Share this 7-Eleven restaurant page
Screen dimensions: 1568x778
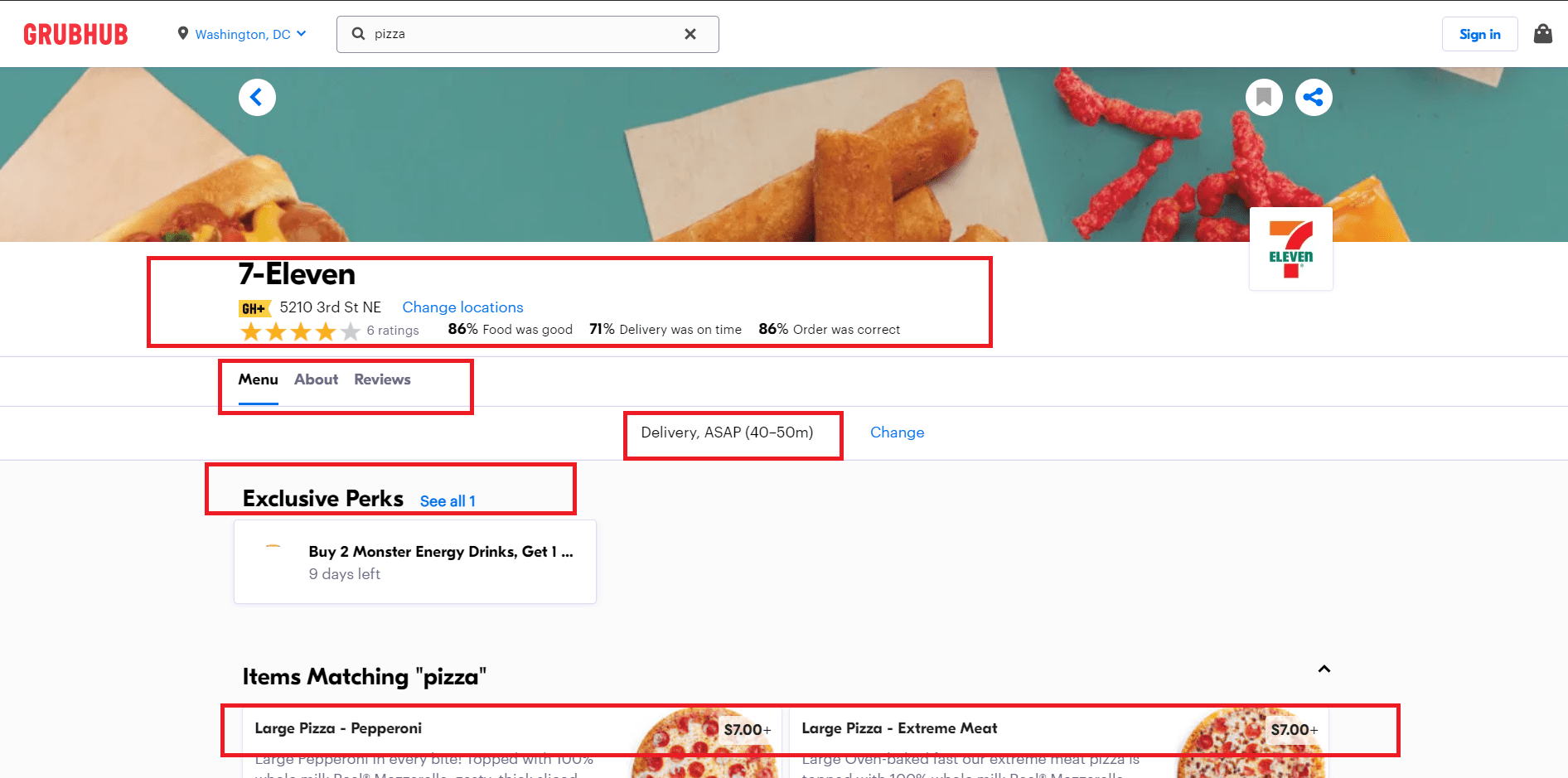(x=1314, y=97)
